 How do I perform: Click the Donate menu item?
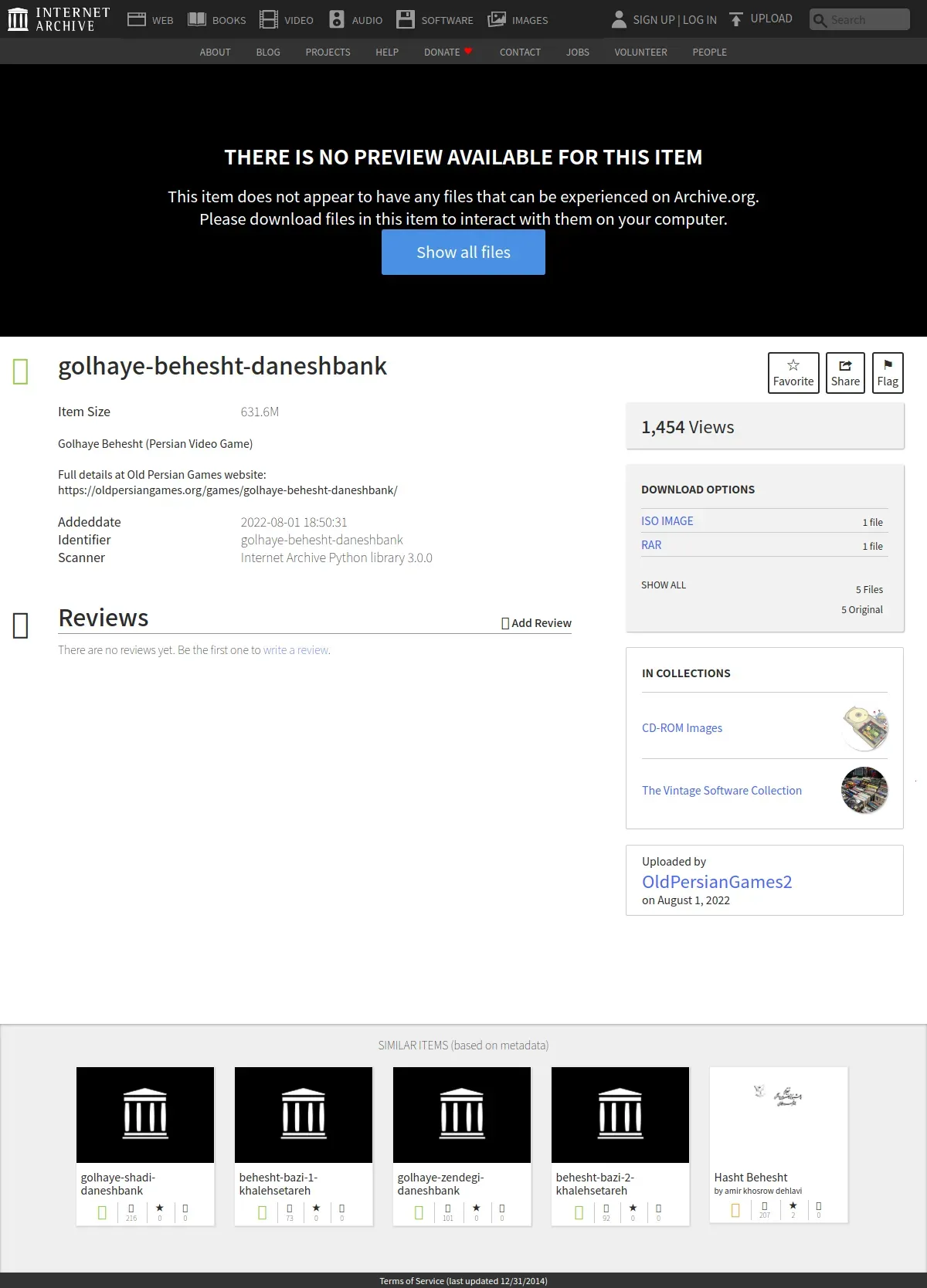click(x=442, y=52)
